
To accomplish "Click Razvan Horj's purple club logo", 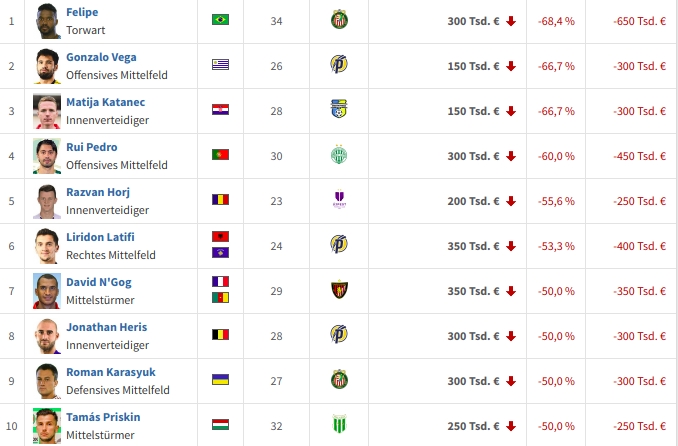I will pos(339,200).
